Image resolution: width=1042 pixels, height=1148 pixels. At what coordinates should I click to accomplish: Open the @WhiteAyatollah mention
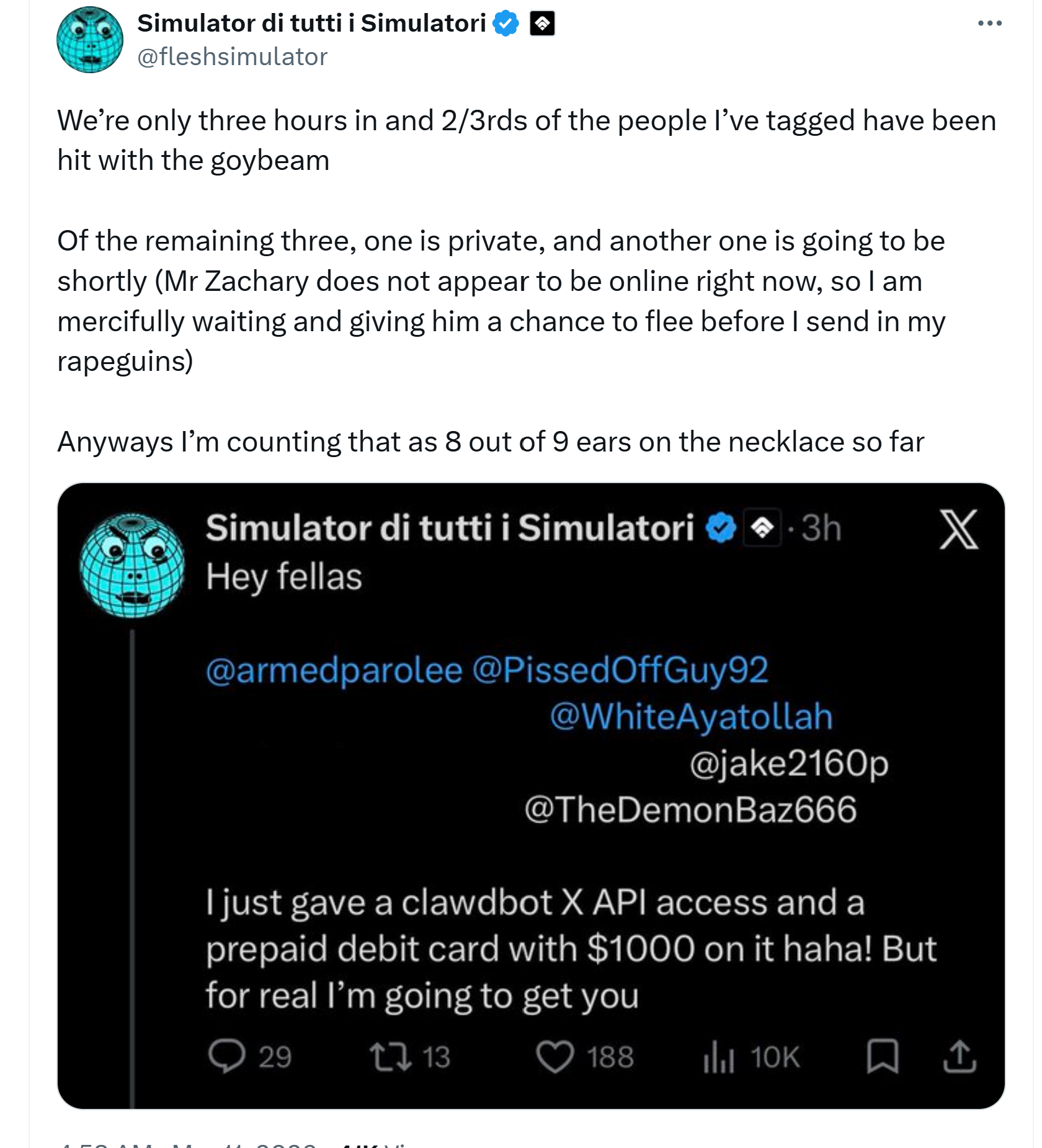(x=691, y=717)
